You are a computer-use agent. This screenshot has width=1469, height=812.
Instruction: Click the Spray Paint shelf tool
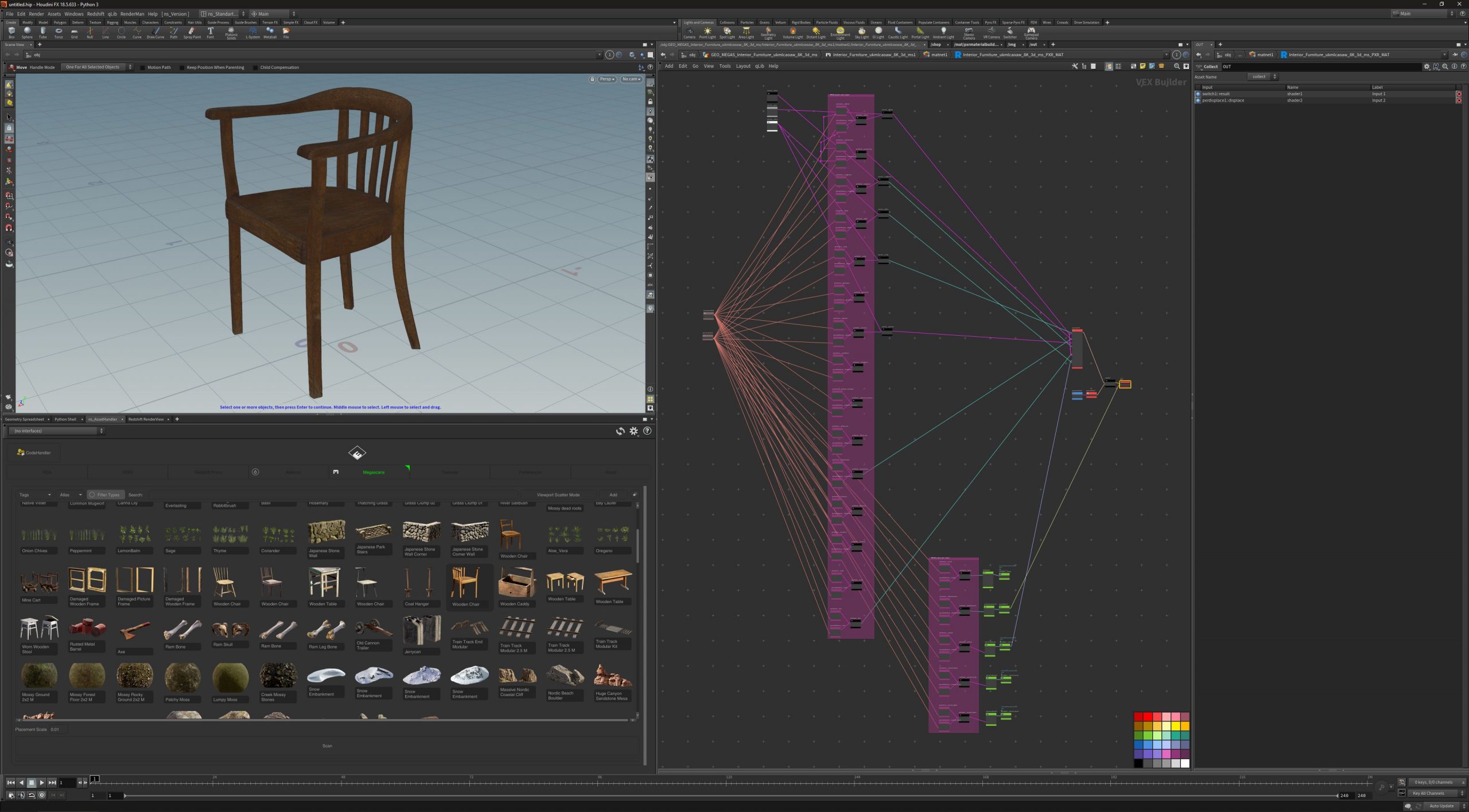[x=192, y=32]
